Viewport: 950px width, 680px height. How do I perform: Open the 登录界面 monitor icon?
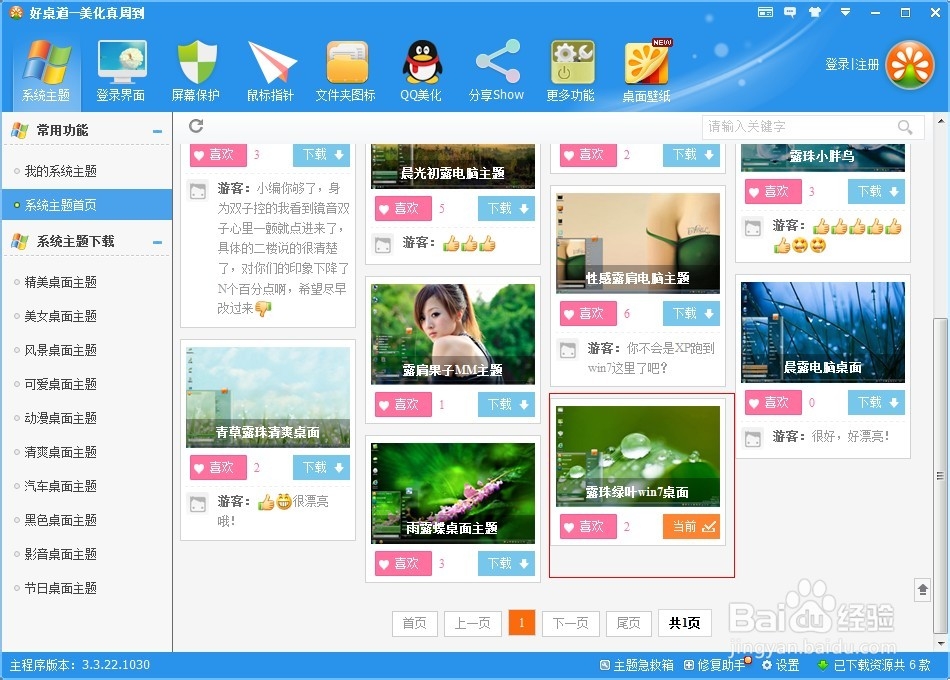pyautogui.click(x=121, y=62)
